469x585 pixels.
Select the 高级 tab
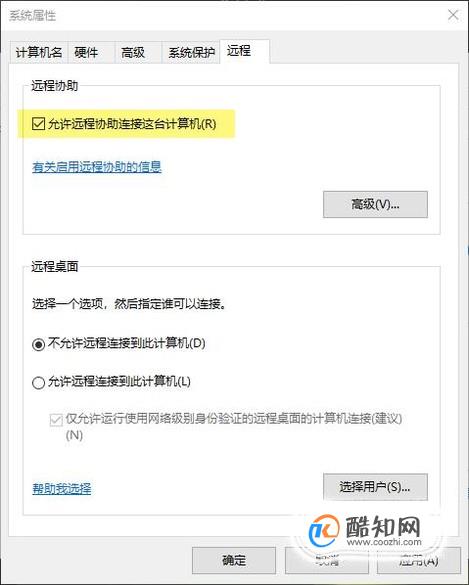[x=133, y=53]
